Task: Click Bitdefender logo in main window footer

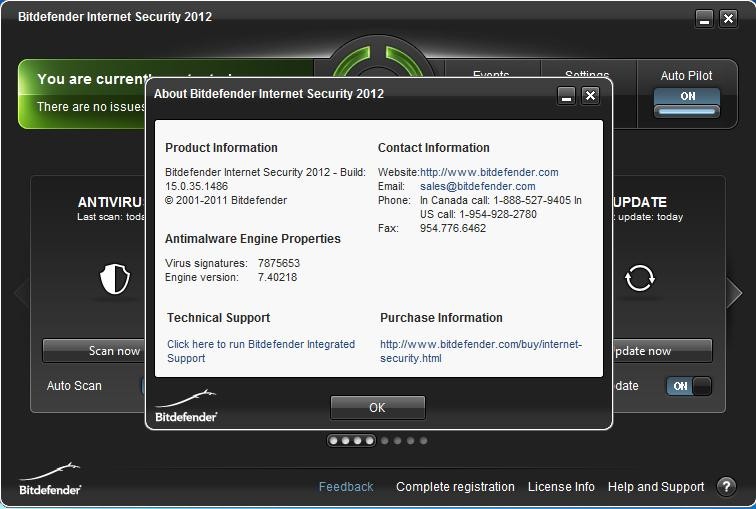Action: pyautogui.click(x=50, y=479)
